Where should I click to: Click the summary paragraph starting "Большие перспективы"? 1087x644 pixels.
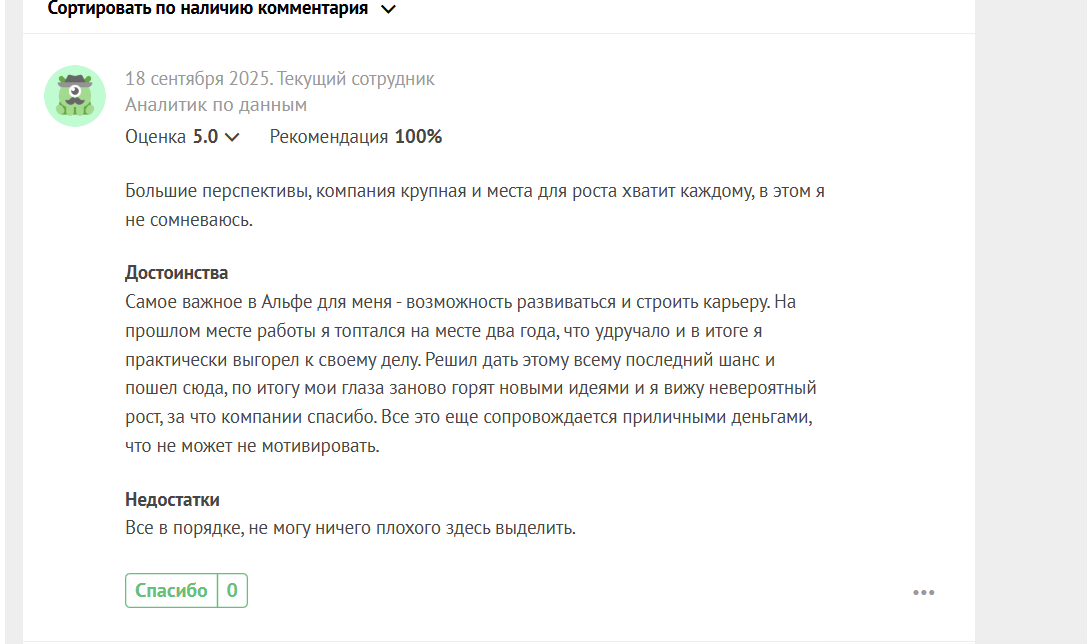coord(475,205)
